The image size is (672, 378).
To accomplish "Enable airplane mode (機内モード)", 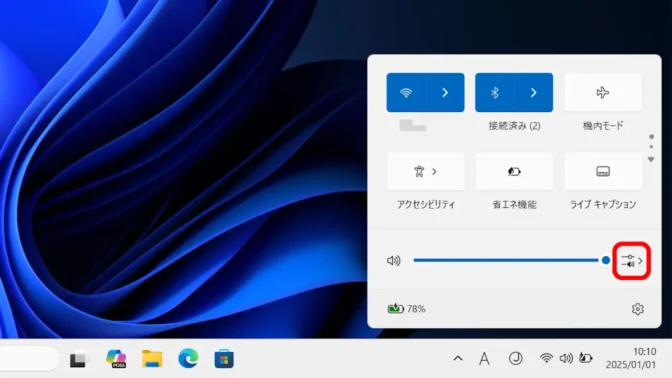I will [603, 93].
